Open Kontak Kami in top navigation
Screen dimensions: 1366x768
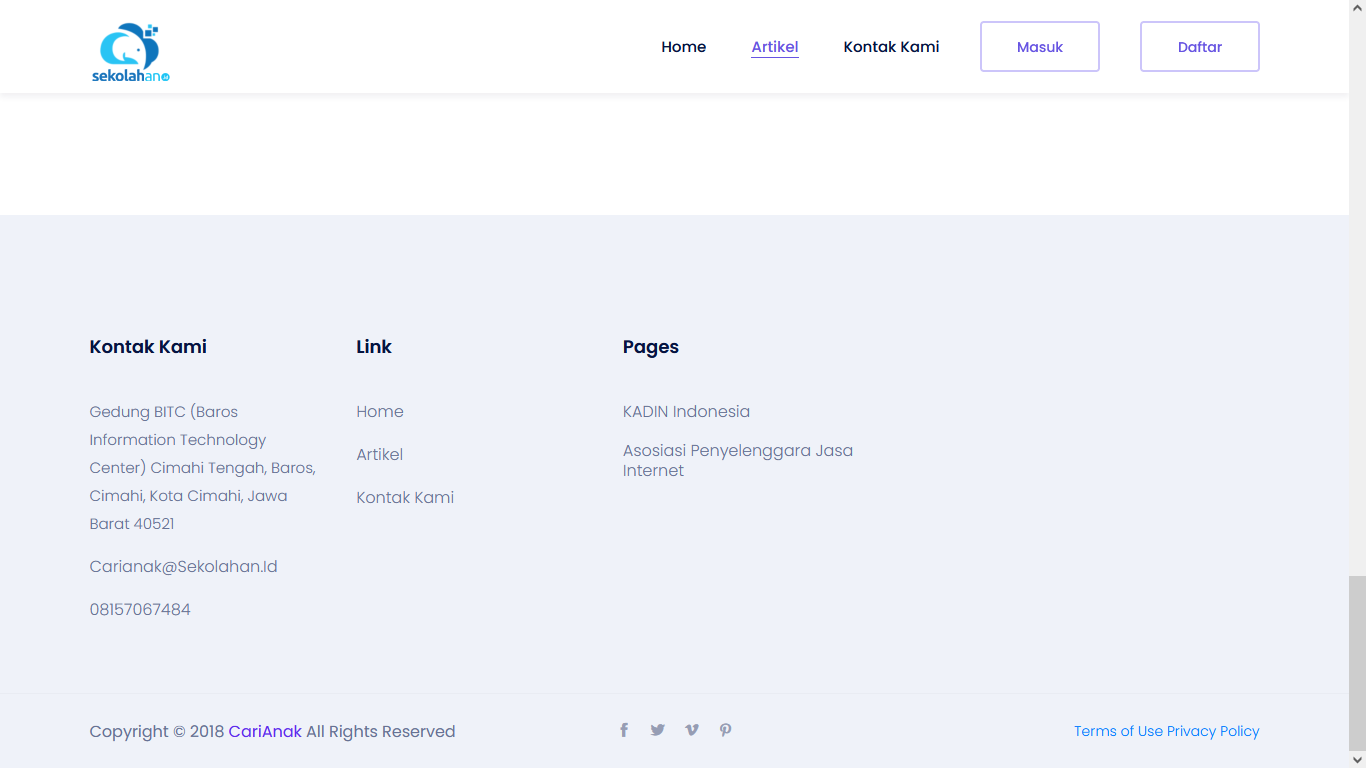tap(891, 47)
